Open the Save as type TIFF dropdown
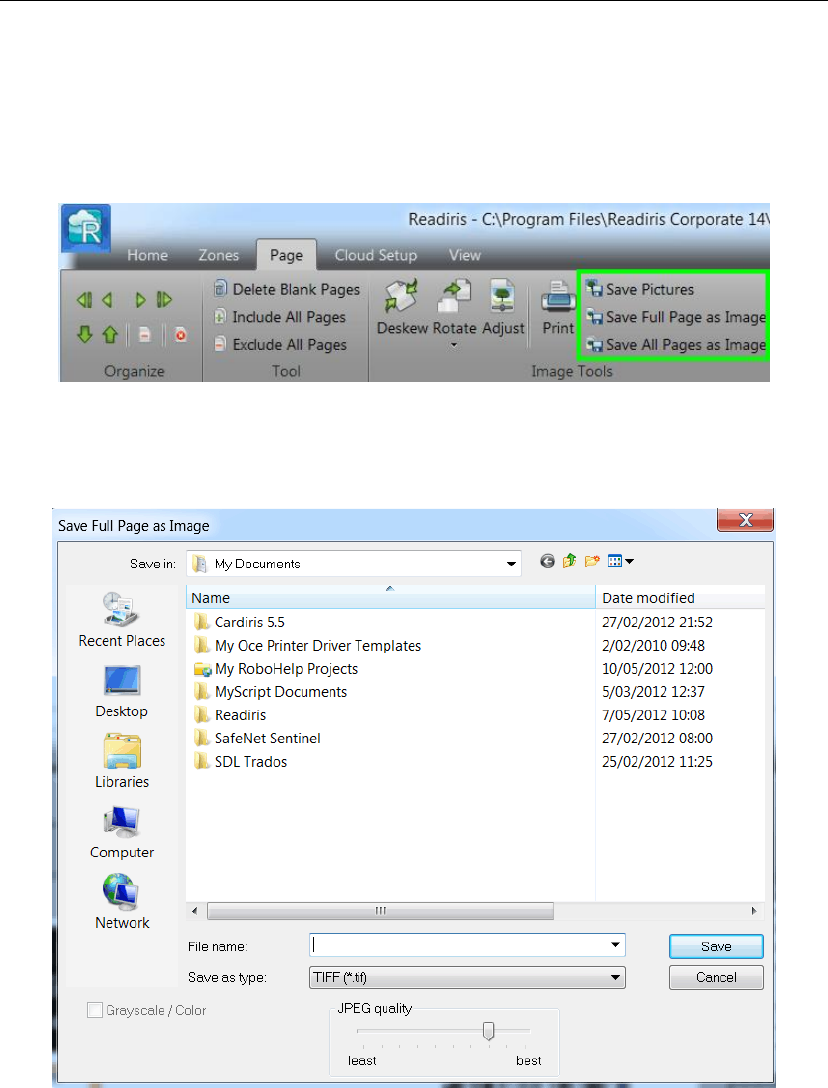Screen dimensions: 828x1088 (x=467, y=977)
